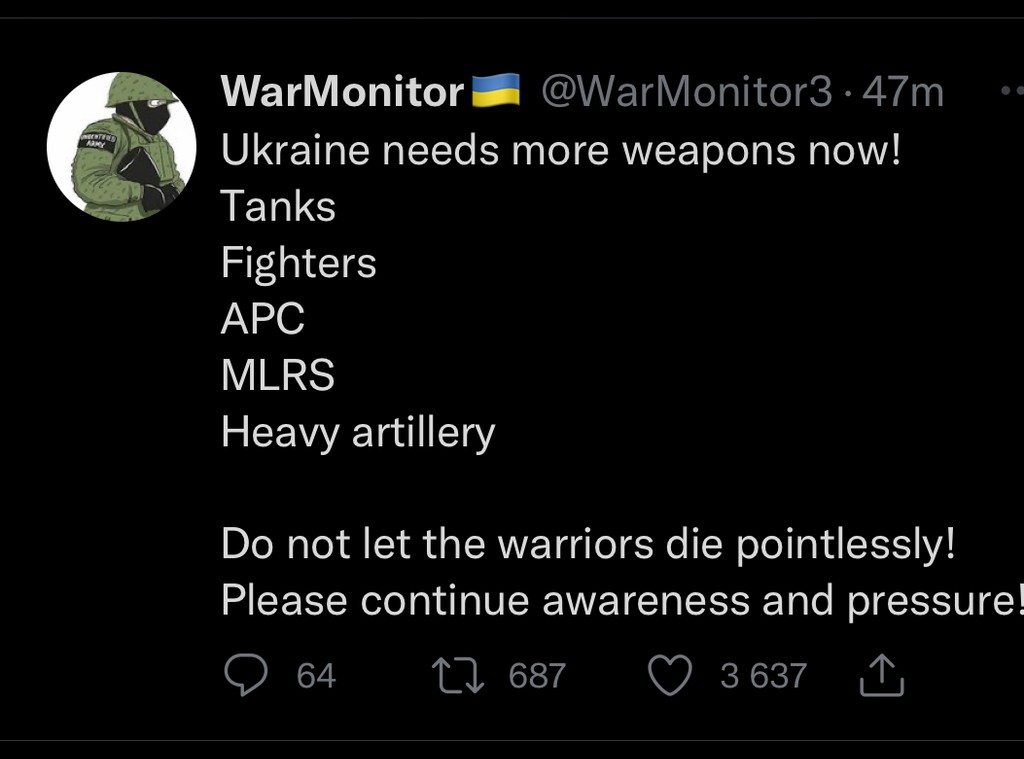The height and width of the screenshot is (759, 1024).
Task: Click the WarMonitor display name
Action: [343, 92]
